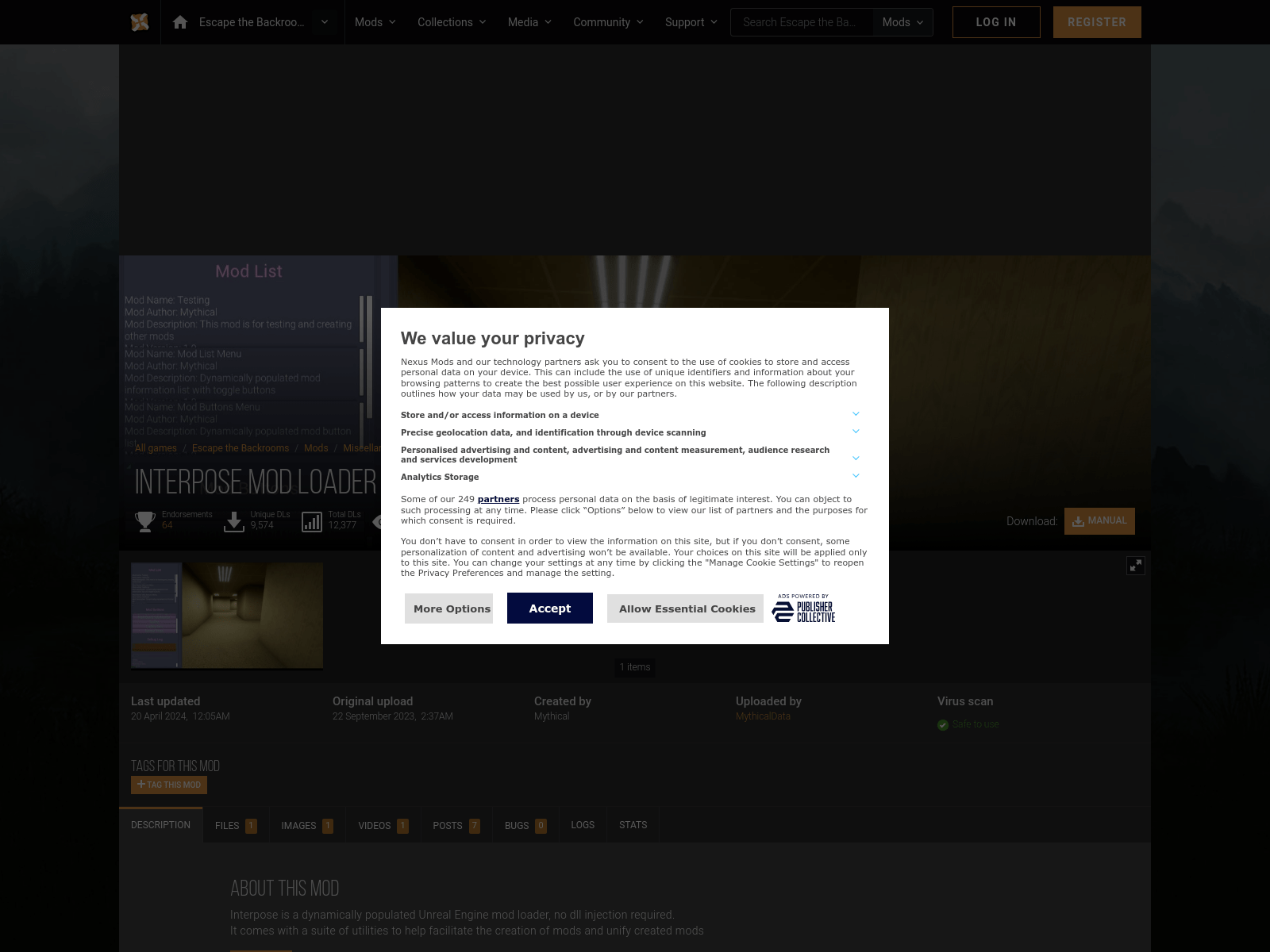
Task: Accept cookies in the privacy dialog
Action: pyautogui.click(x=550, y=608)
